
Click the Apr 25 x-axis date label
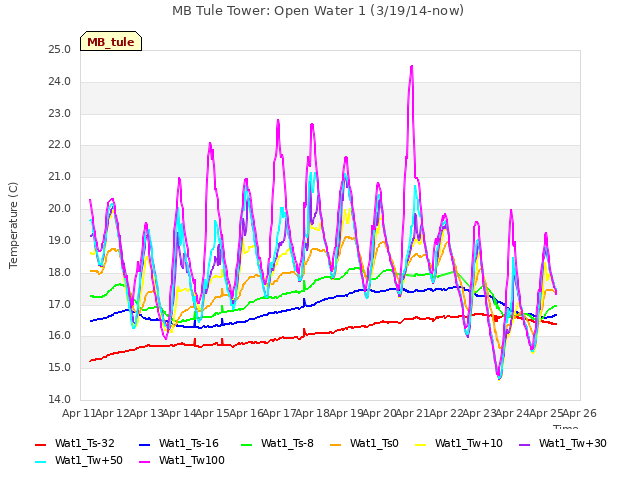coord(546,413)
